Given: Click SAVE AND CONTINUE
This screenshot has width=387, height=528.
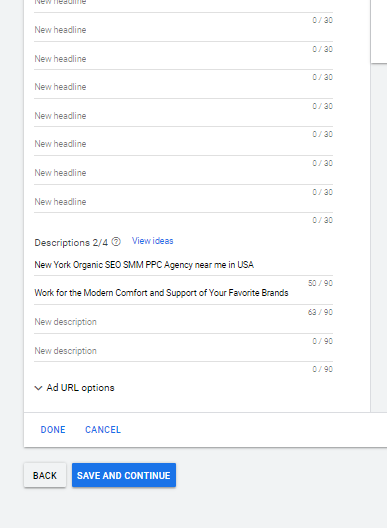Looking at the screenshot, I should click(124, 475).
